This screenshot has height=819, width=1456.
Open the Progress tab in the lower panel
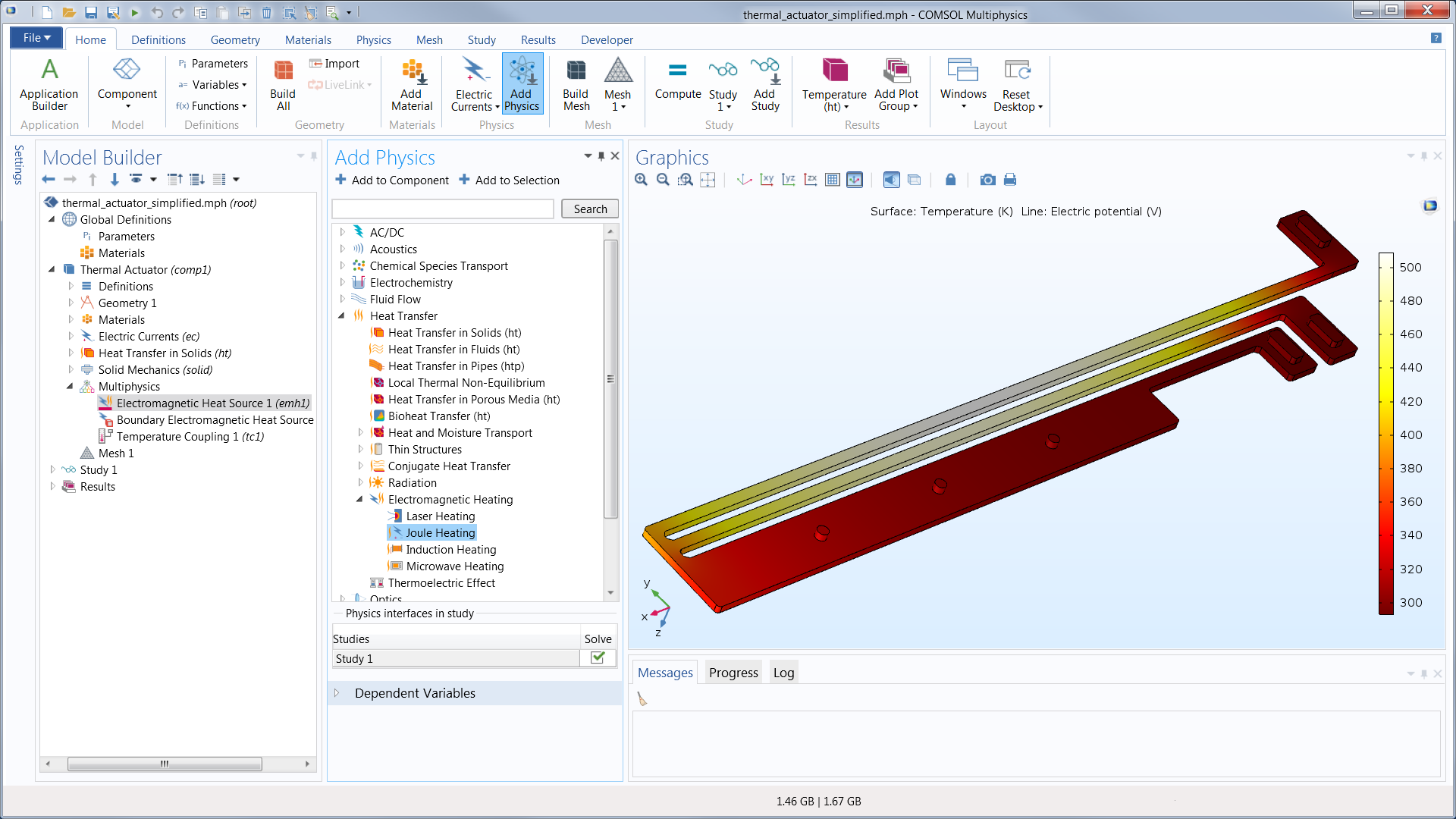click(x=733, y=672)
